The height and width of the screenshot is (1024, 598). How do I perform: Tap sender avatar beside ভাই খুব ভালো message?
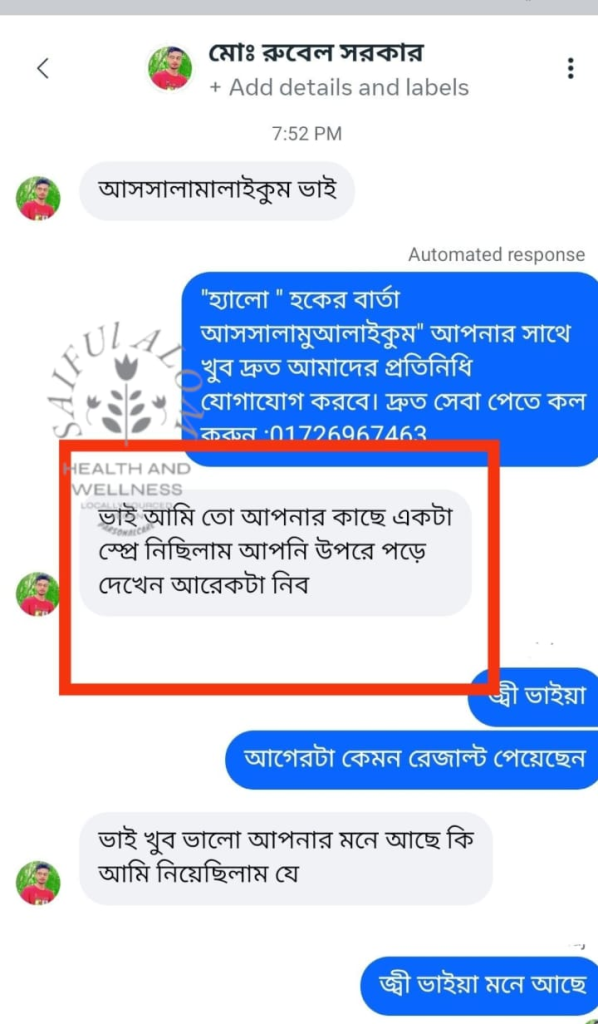(x=38, y=883)
